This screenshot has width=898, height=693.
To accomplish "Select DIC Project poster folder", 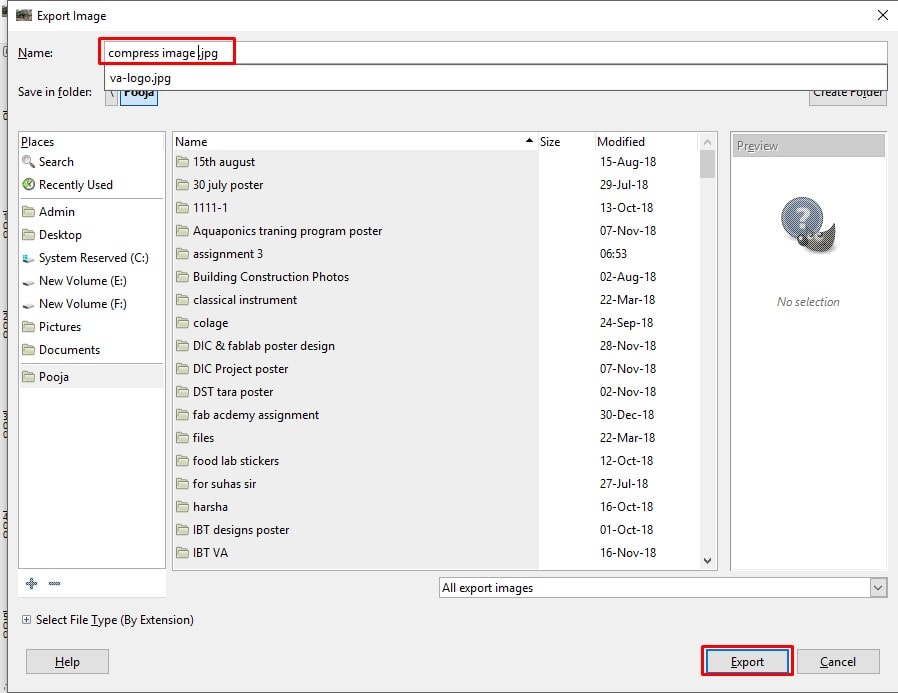I will (x=240, y=369).
